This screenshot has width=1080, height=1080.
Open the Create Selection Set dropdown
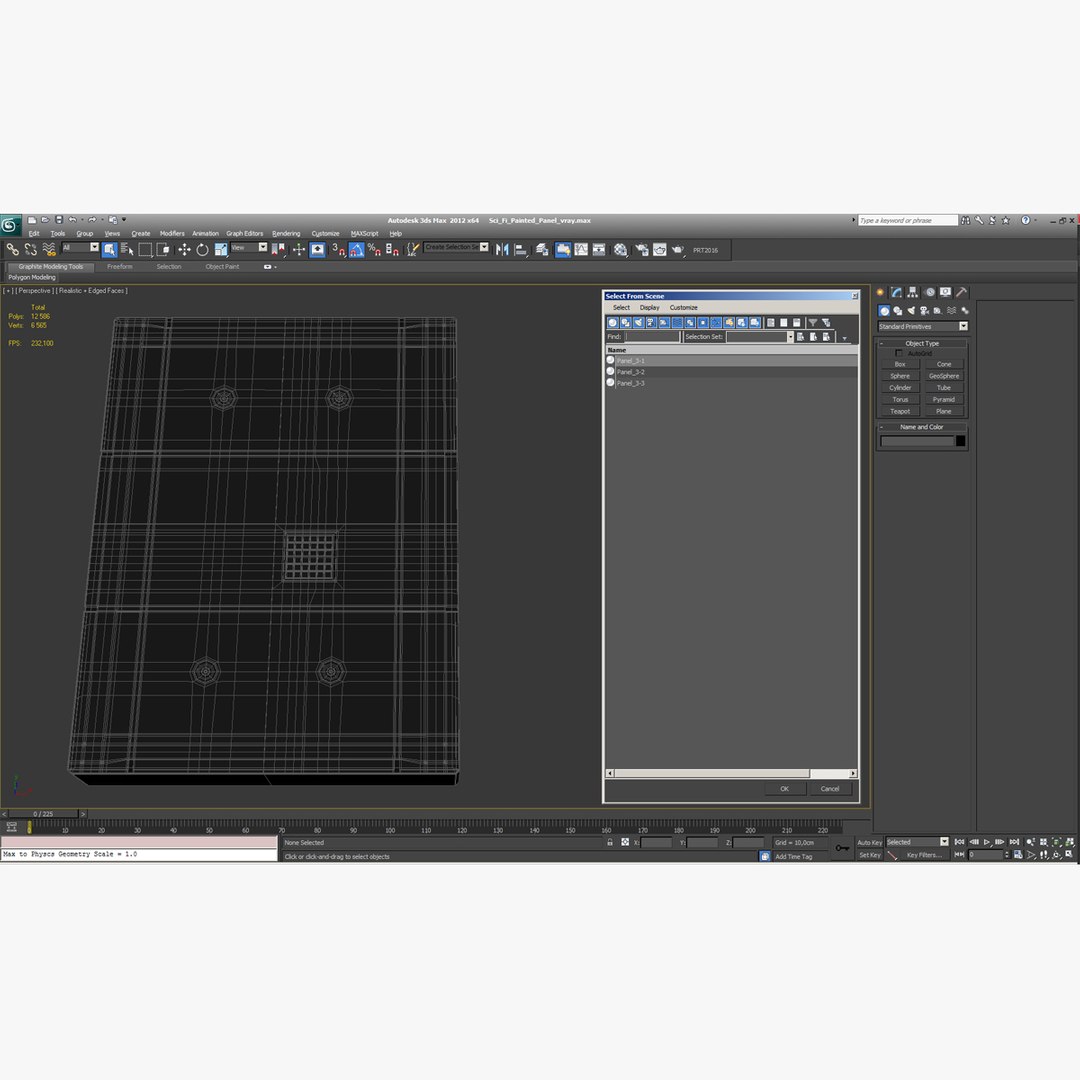point(456,247)
